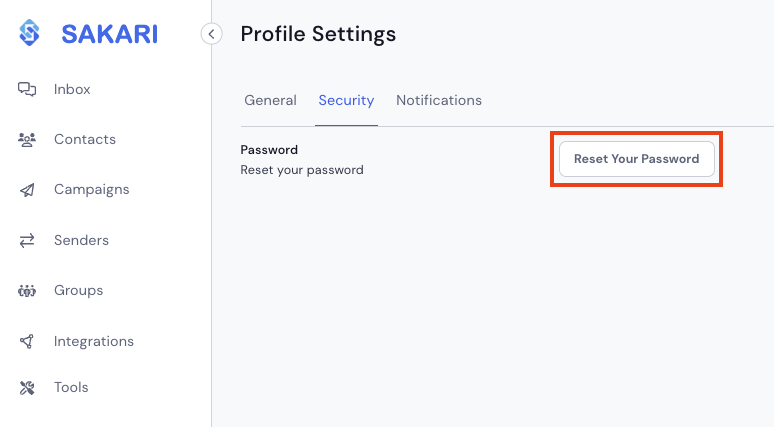This screenshot has width=774, height=427.
Task: Open the Contacts menu label
Action: (85, 139)
